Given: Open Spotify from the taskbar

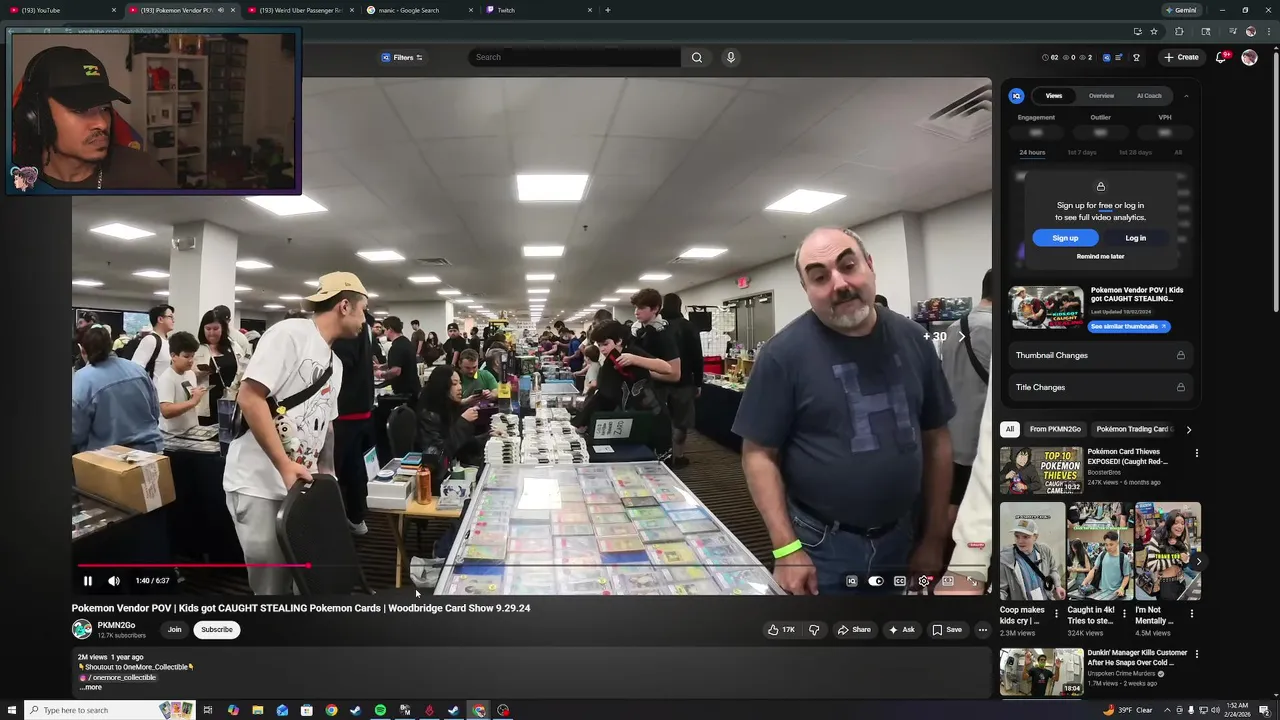Looking at the screenshot, I should click(380, 711).
